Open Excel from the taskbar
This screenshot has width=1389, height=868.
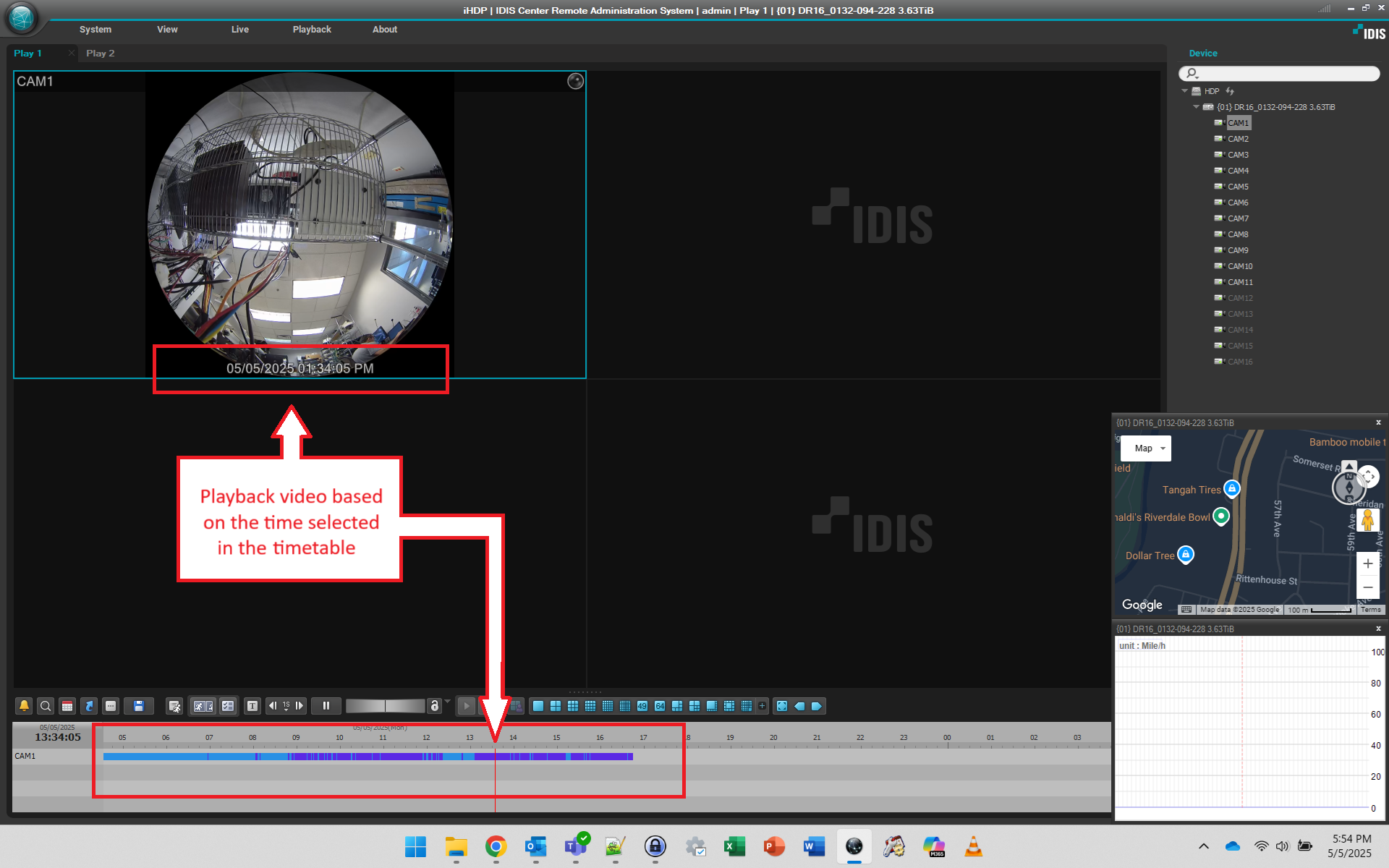tap(734, 846)
